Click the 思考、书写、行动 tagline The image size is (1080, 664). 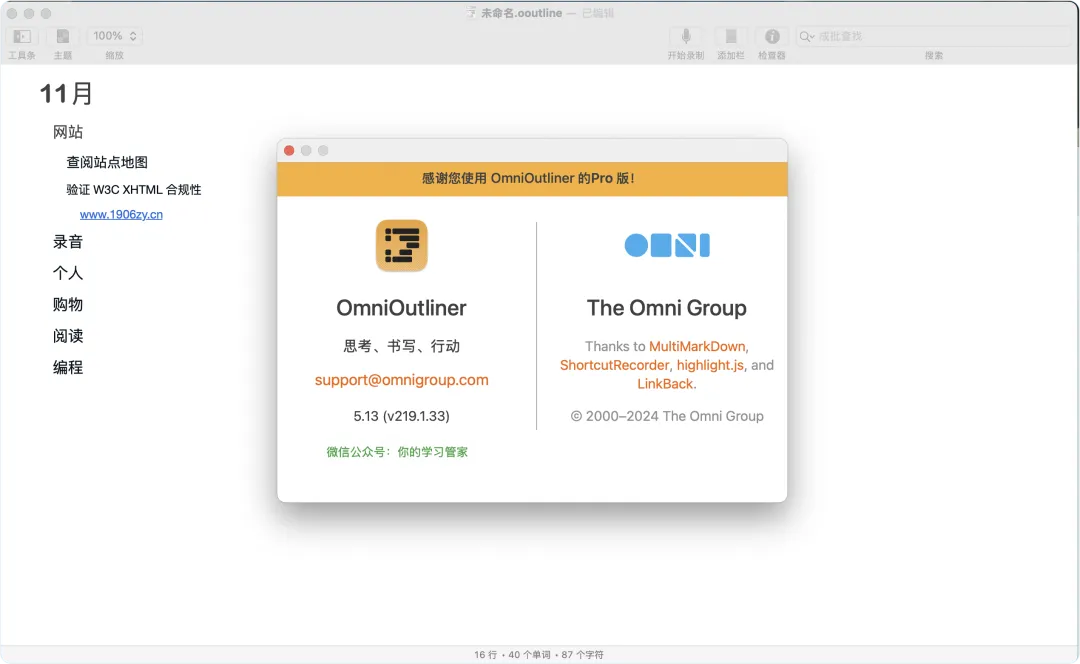[402, 346]
